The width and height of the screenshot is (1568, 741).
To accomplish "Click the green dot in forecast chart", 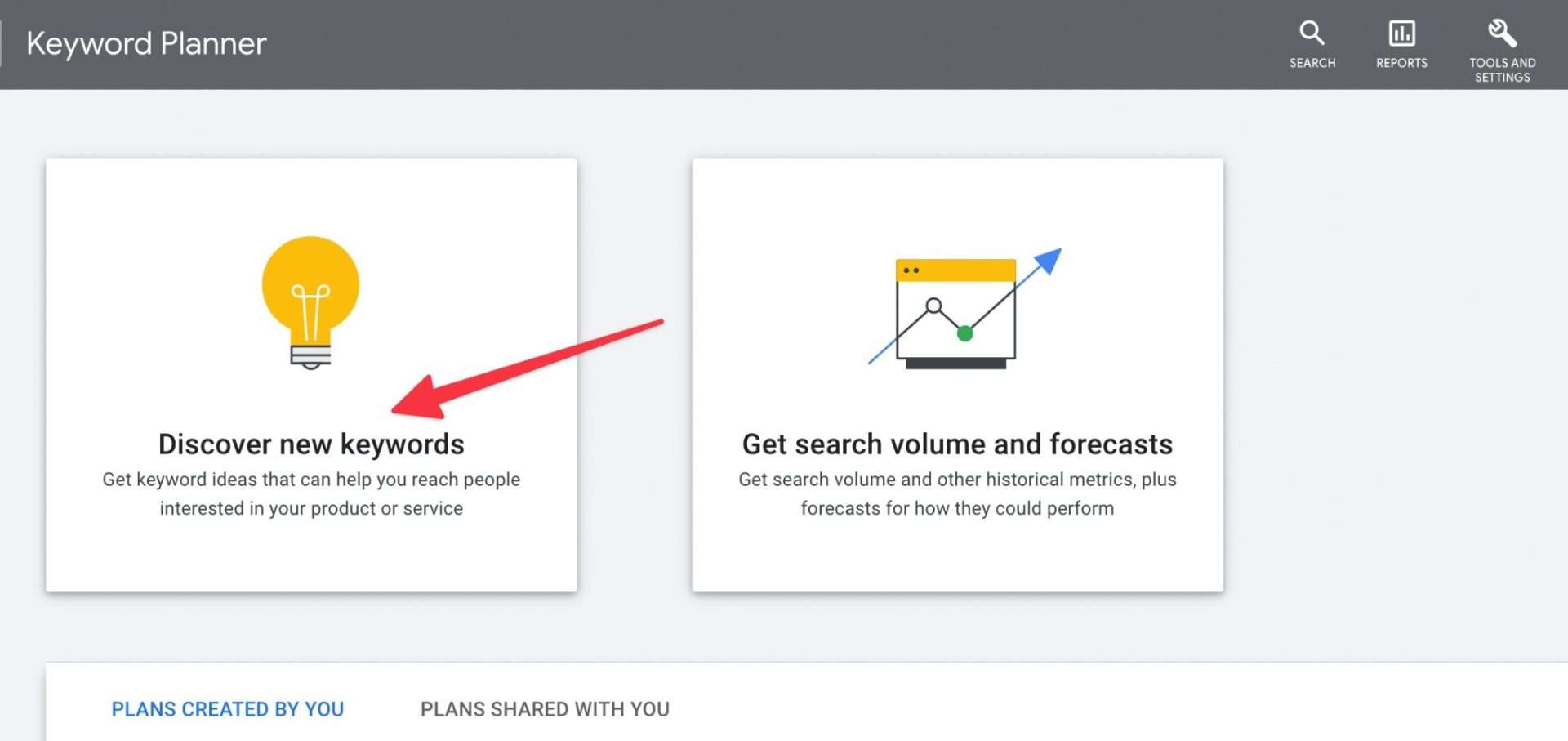I will pyautogui.click(x=964, y=333).
